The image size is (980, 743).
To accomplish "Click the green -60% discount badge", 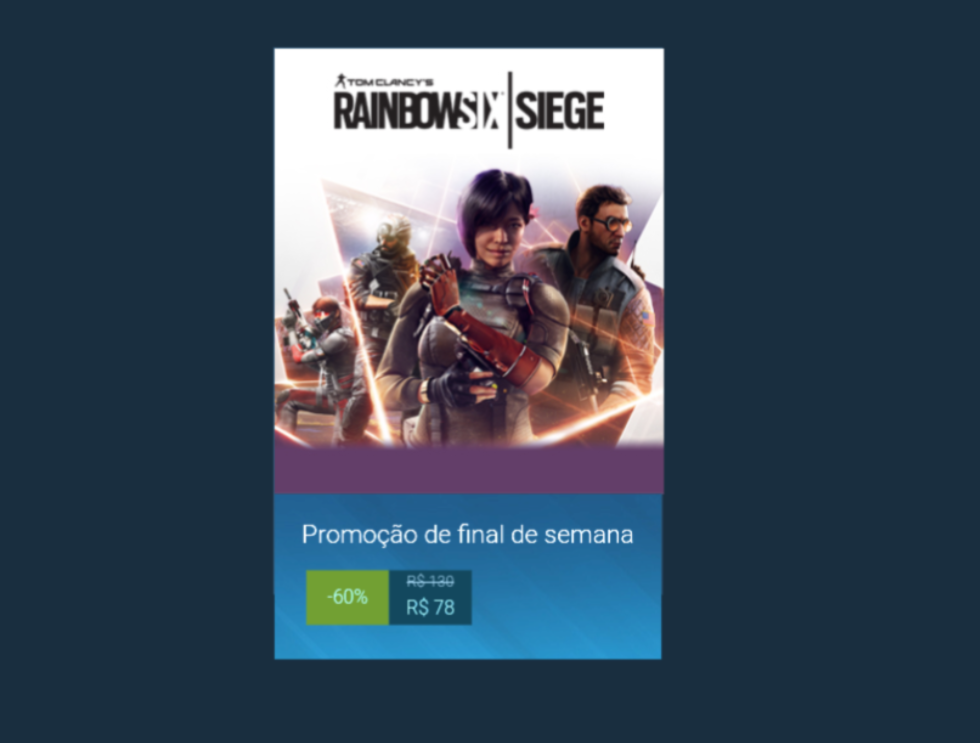I will coord(348,597).
